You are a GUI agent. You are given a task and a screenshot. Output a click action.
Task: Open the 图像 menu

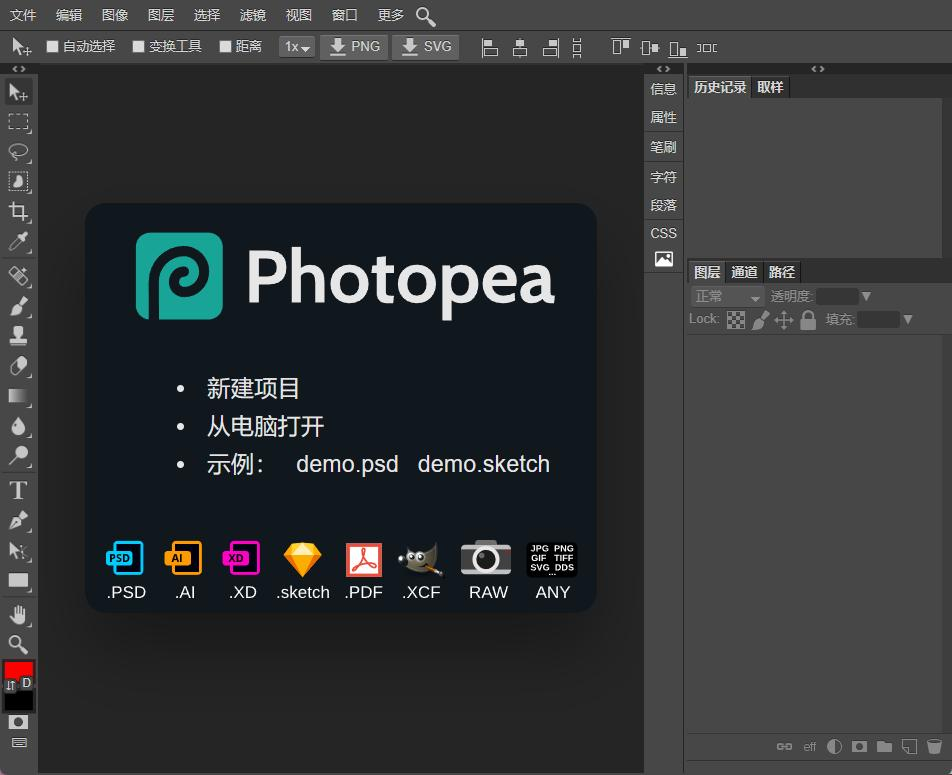[115, 15]
